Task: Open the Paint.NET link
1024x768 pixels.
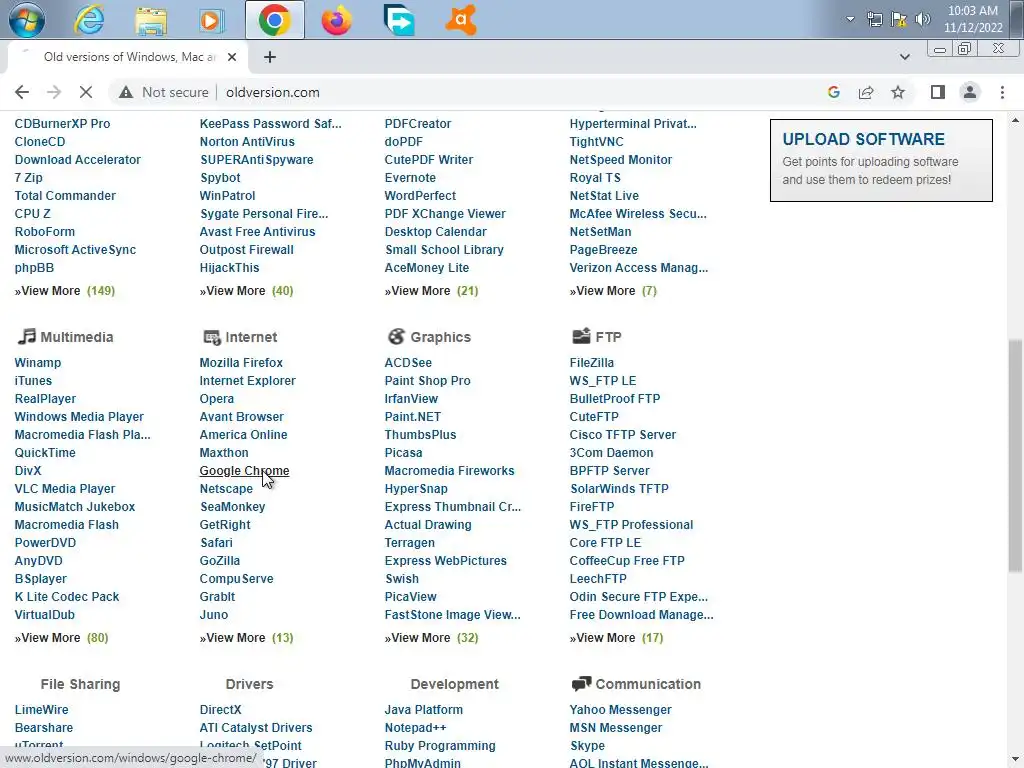Action: (413, 417)
